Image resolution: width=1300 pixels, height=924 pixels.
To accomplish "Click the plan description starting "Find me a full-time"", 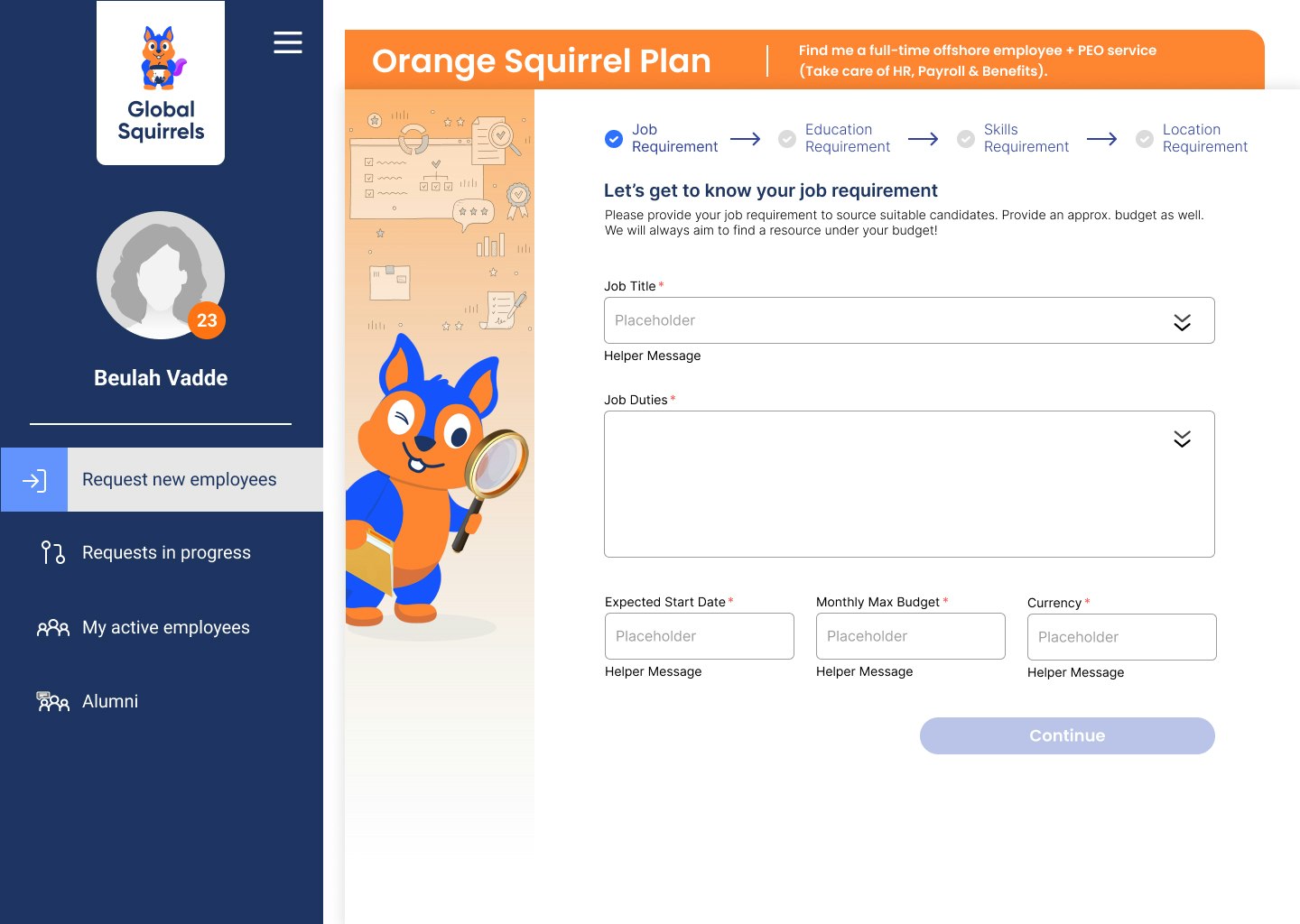I will [x=978, y=60].
